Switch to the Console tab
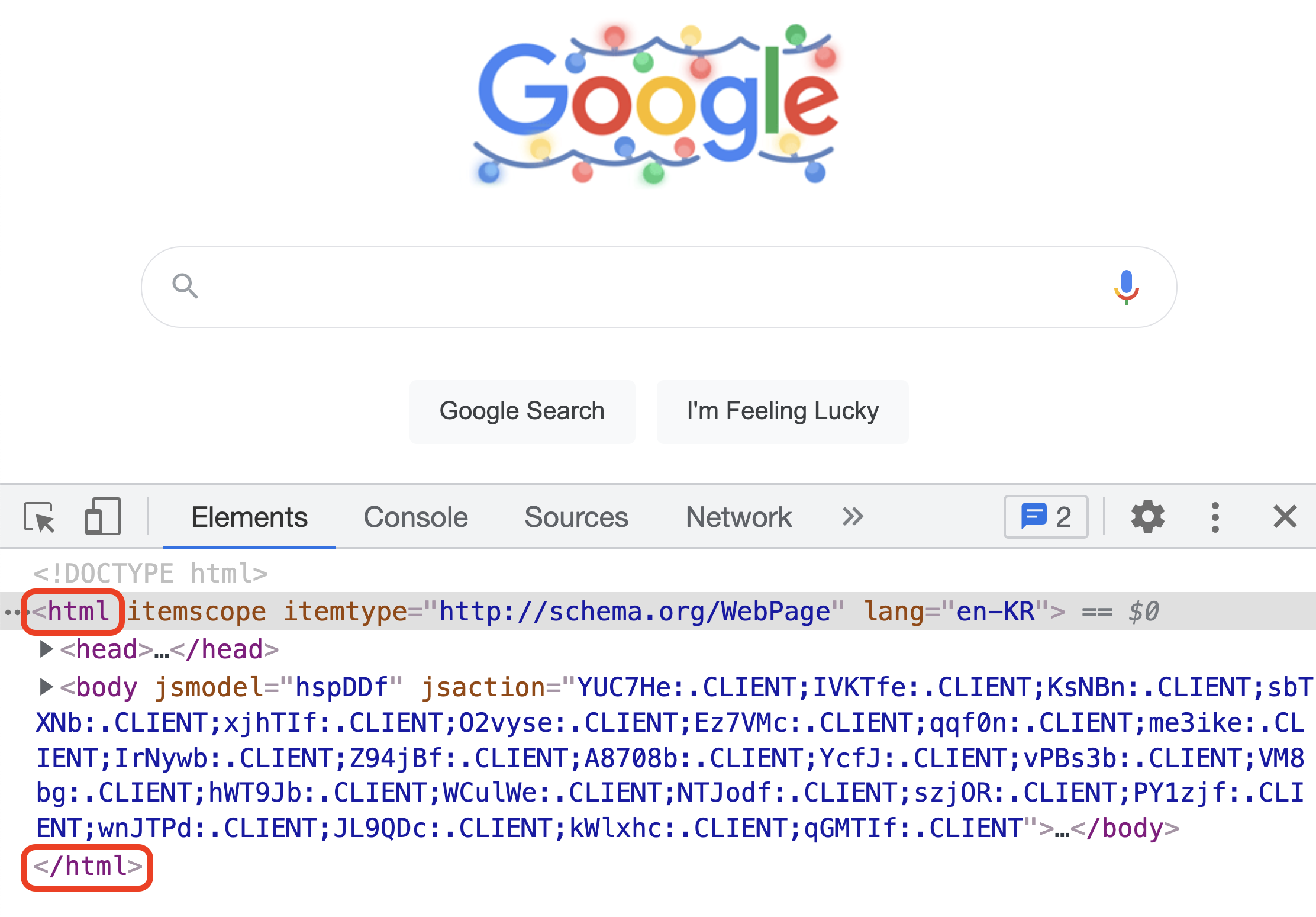Screen dimensions: 1316x917 (x=415, y=517)
